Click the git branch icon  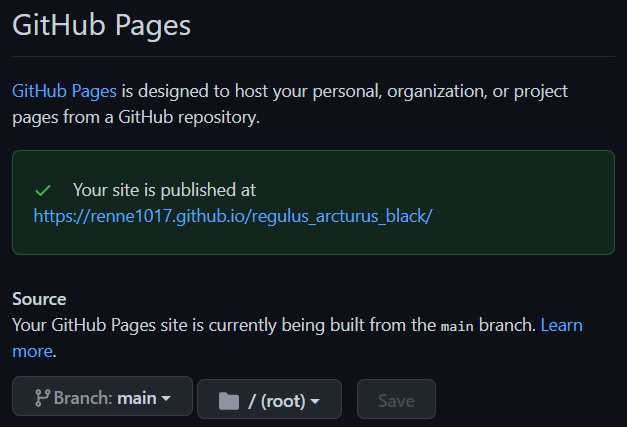point(42,398)
